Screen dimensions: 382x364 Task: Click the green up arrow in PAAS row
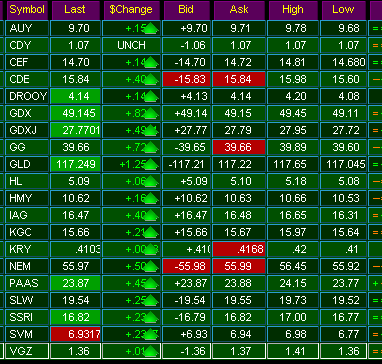[x=151, y=283]
